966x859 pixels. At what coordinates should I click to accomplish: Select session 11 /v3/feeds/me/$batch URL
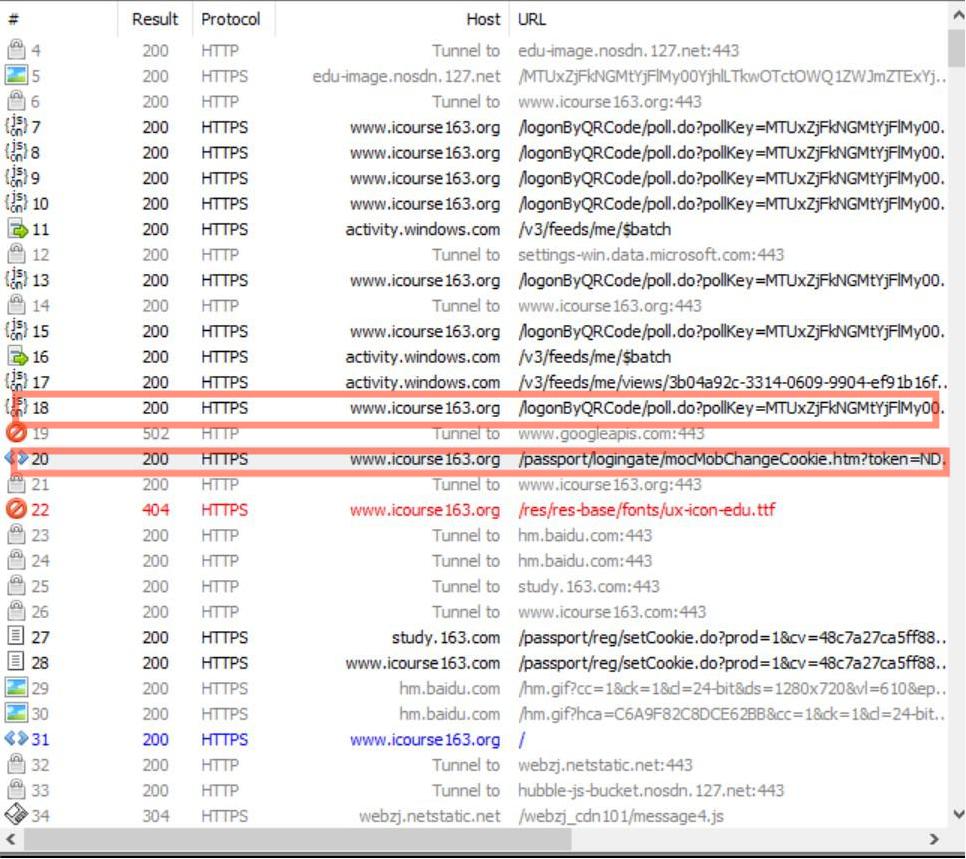click(x=594, y=229)
